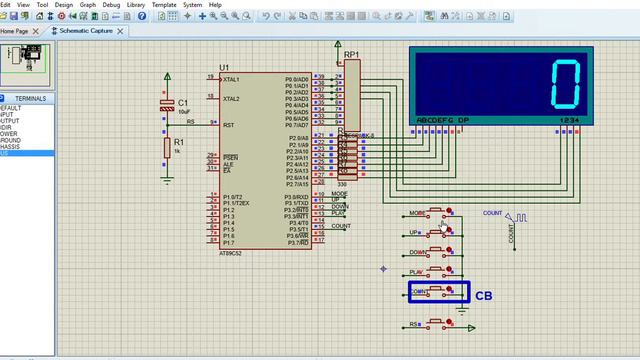Center view with the blue cross icon
Image resolution: width=640 pixels, height=360 pixels.
tap(202, 16)
